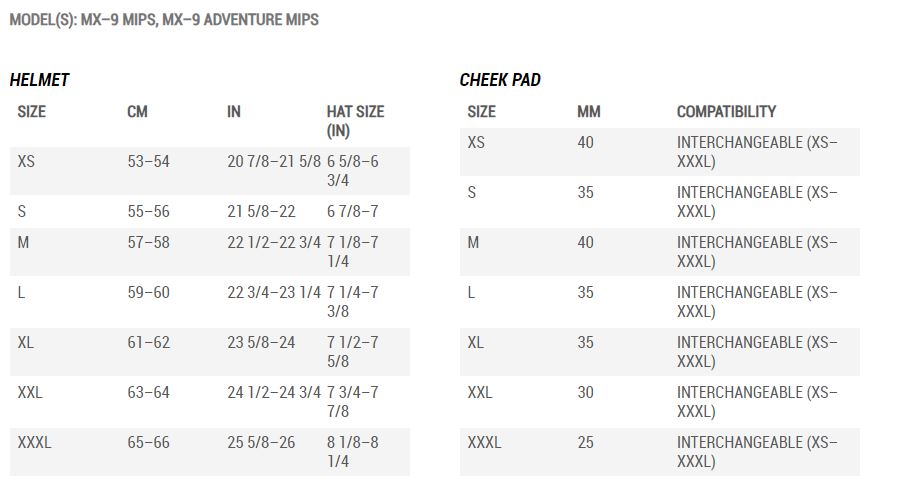Screen dimensions: 907x495
Task: Click the HAT SIZE (IN) column header
Action: point(355,121)
